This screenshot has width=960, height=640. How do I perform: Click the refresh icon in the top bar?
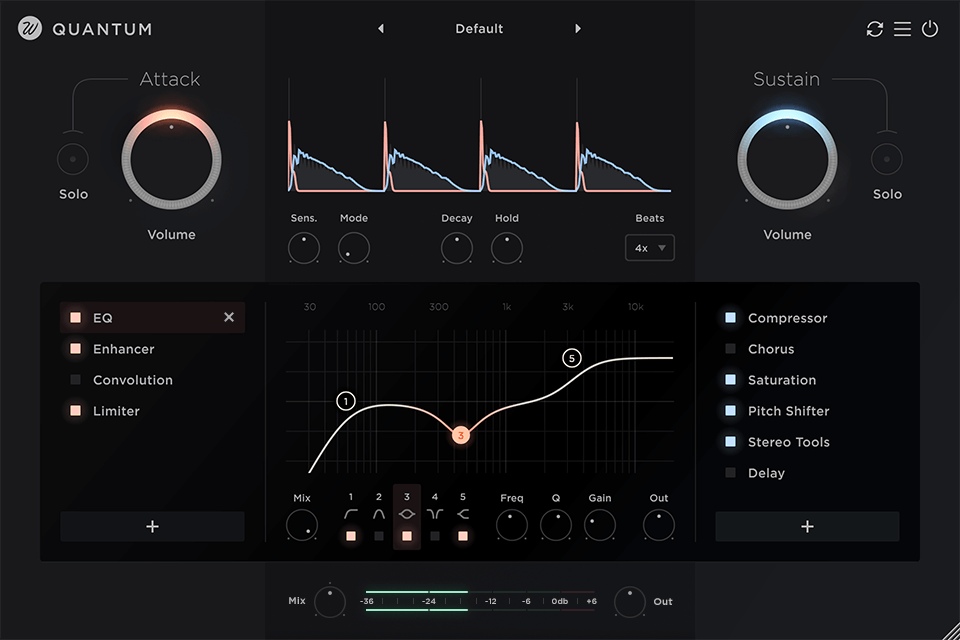[874, 29]
